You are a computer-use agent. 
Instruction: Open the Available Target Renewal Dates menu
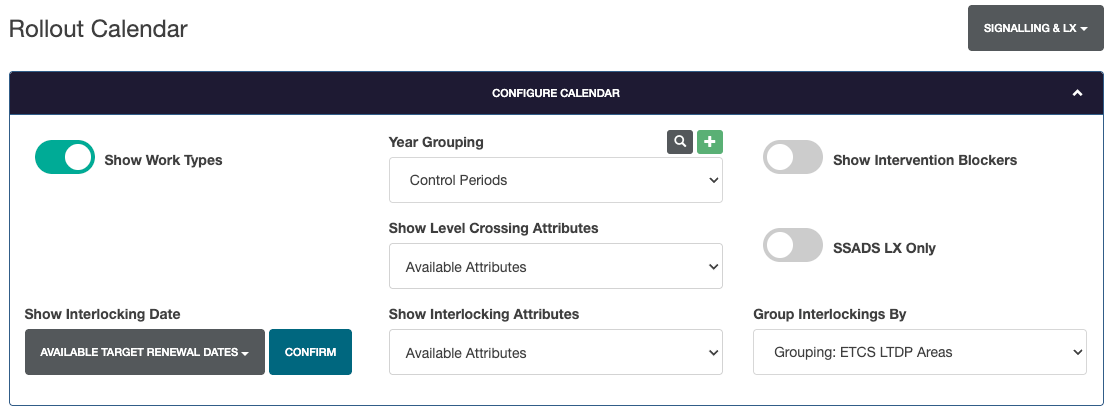[144, 352]
